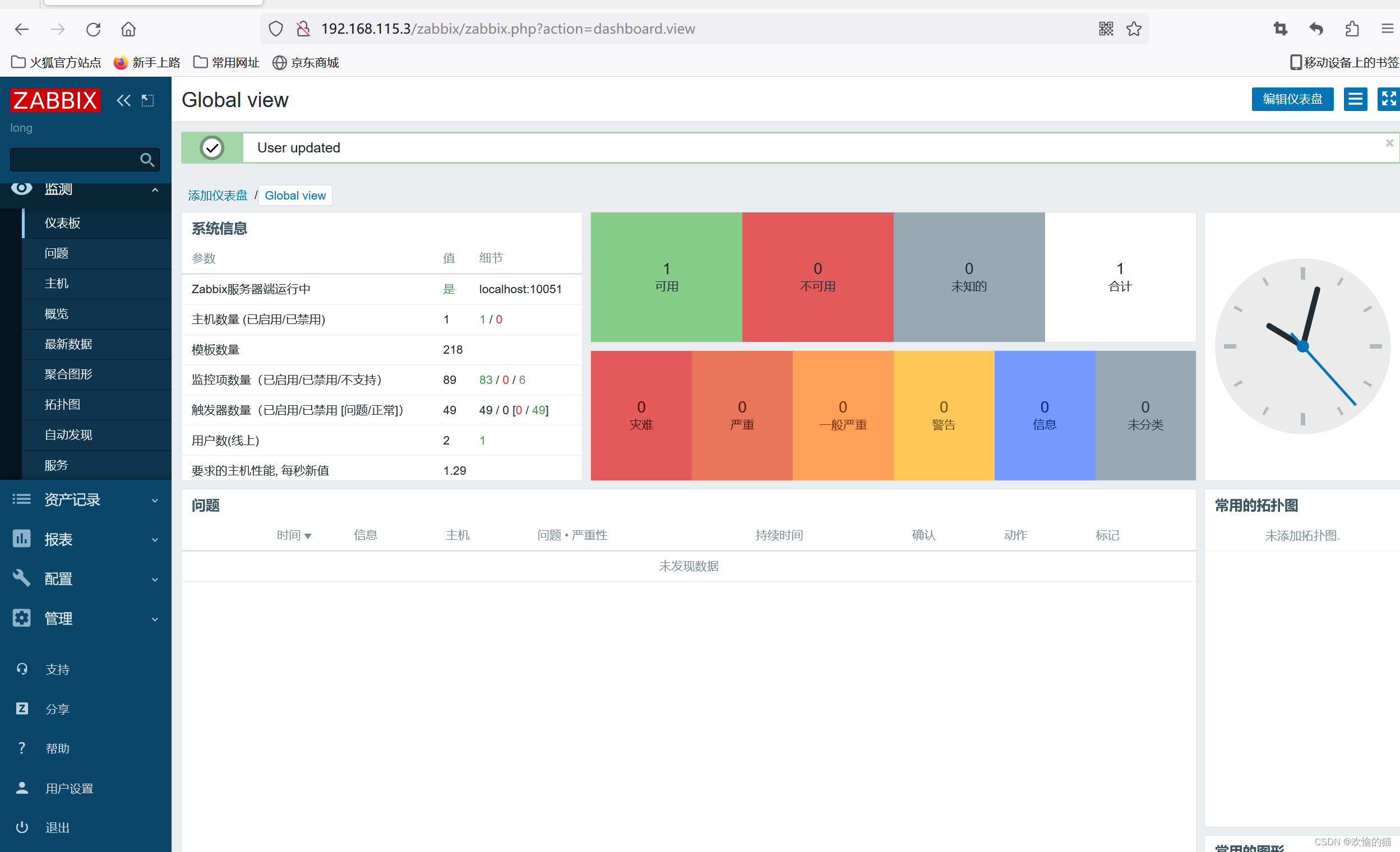Click the red 不可用 unavailable hosts tile

817,277
